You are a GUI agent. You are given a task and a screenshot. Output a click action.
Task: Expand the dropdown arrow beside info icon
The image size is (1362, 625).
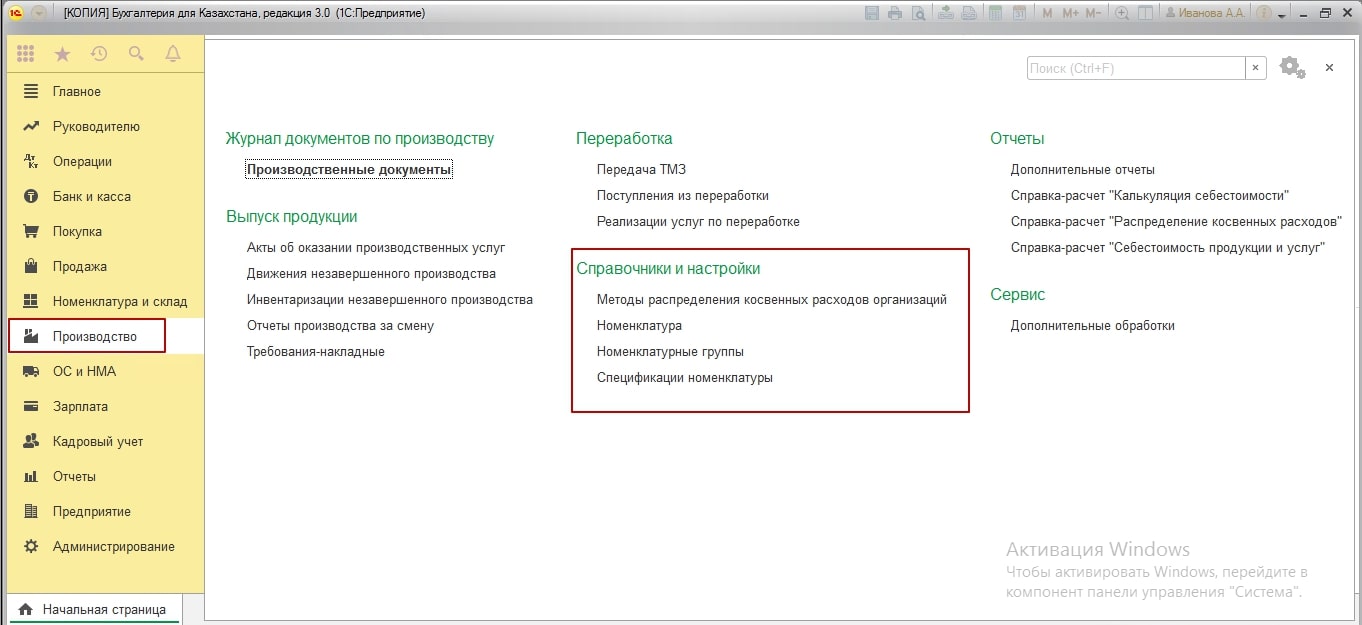[x=1281, y=14]
